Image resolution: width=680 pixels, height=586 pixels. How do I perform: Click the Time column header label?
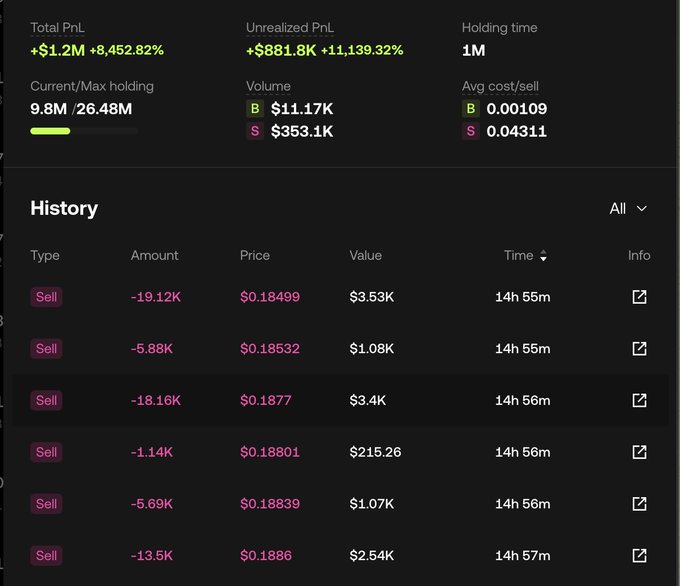pos(518,255)
